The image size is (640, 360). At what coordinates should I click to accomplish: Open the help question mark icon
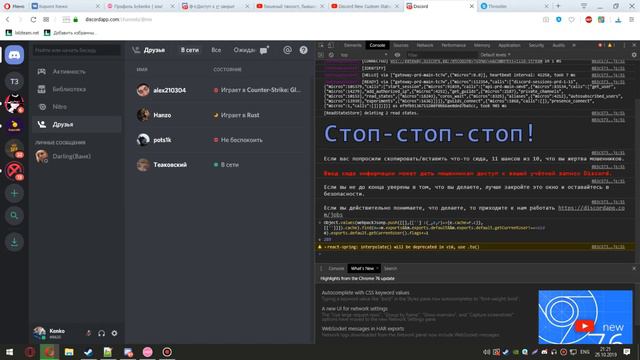click(x=303, y=50)
